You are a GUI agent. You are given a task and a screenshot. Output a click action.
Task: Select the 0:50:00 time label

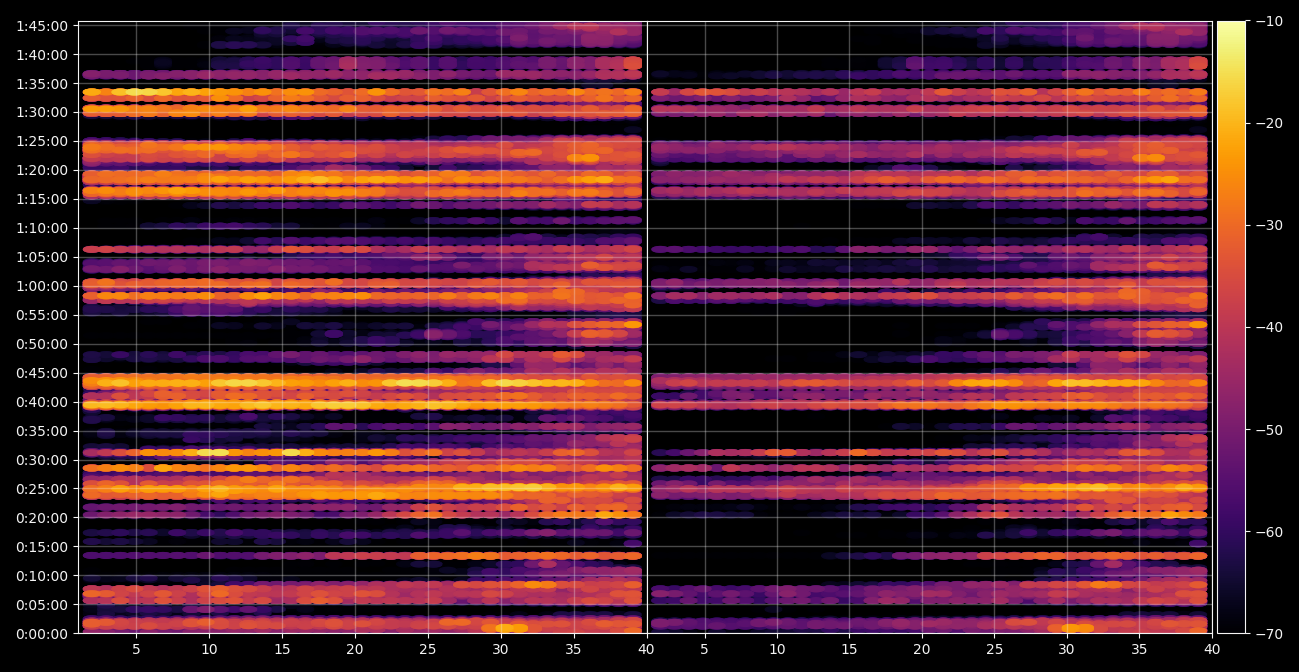[x=42, y=343]
